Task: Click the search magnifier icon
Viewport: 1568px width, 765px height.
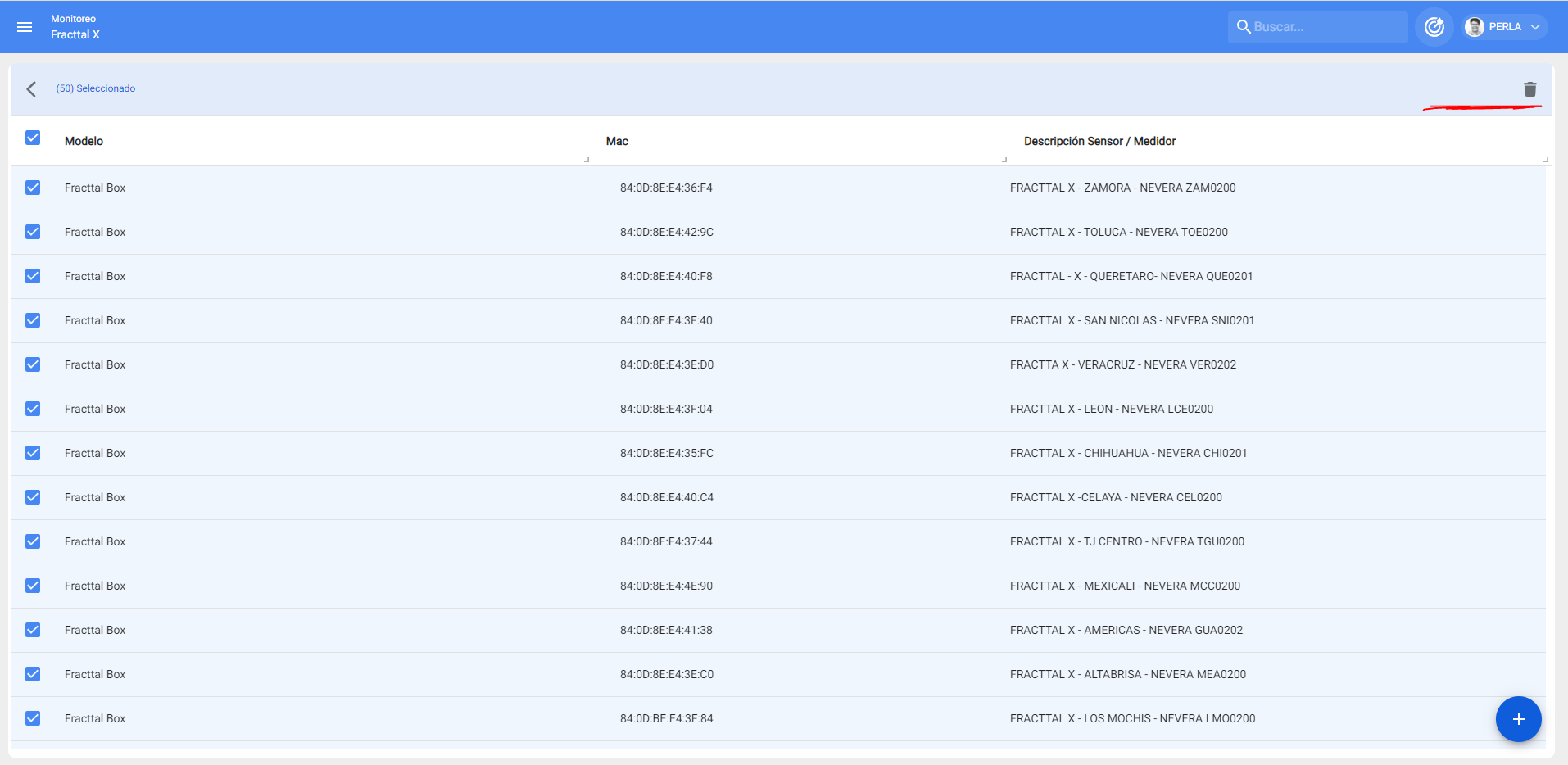Action: [x=1243, y=27]
